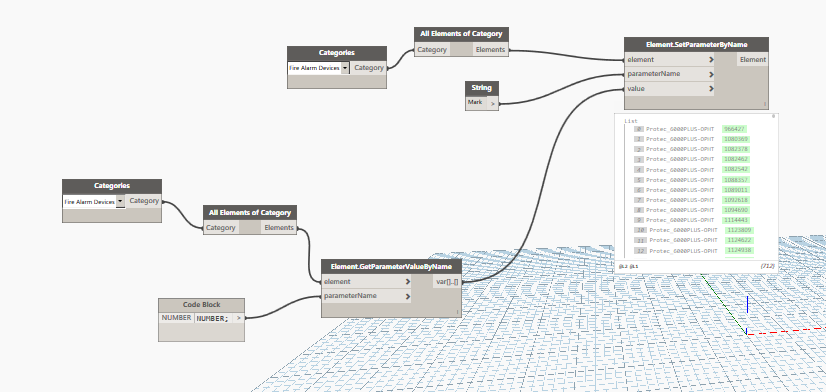Select the Element.GetParameterValueByName node title
Image resolution: width=826 pixels, height=392 pixels.
(x=391, y=267)
